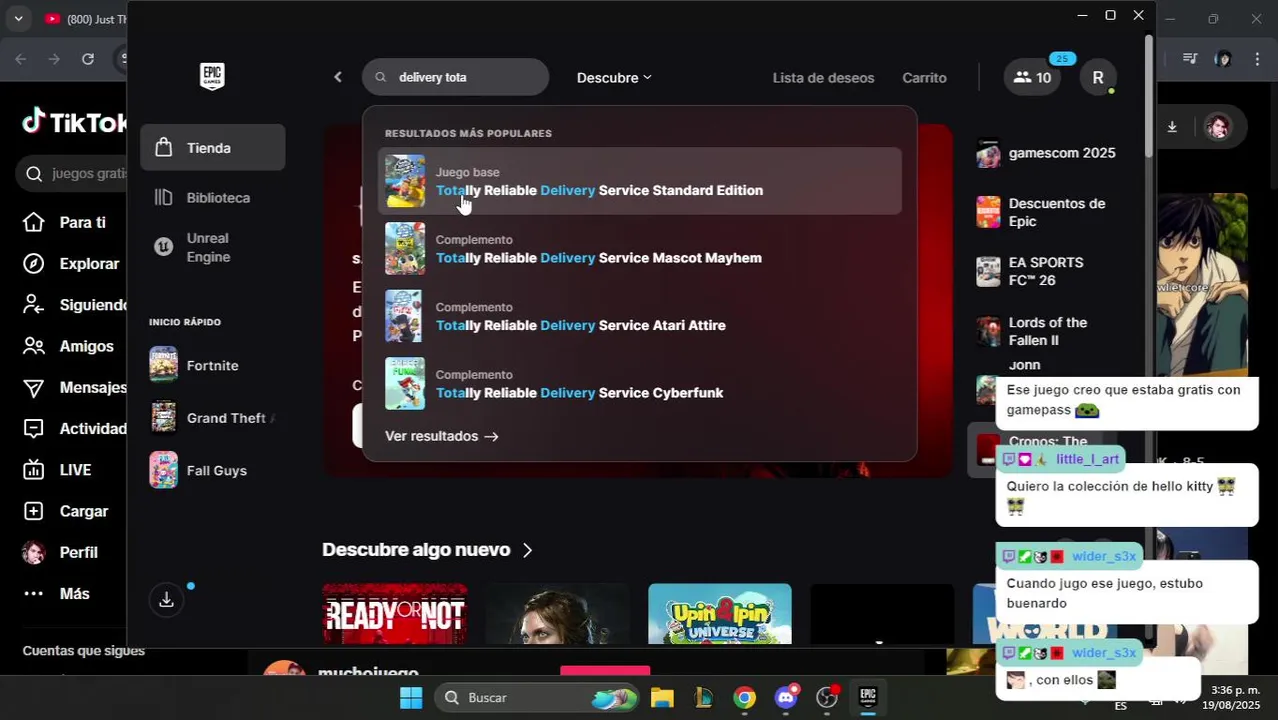Screen dimensions: 1278x720
Task: Open Chrome's three-dot menu
Action: click(x=1257, y=59)
